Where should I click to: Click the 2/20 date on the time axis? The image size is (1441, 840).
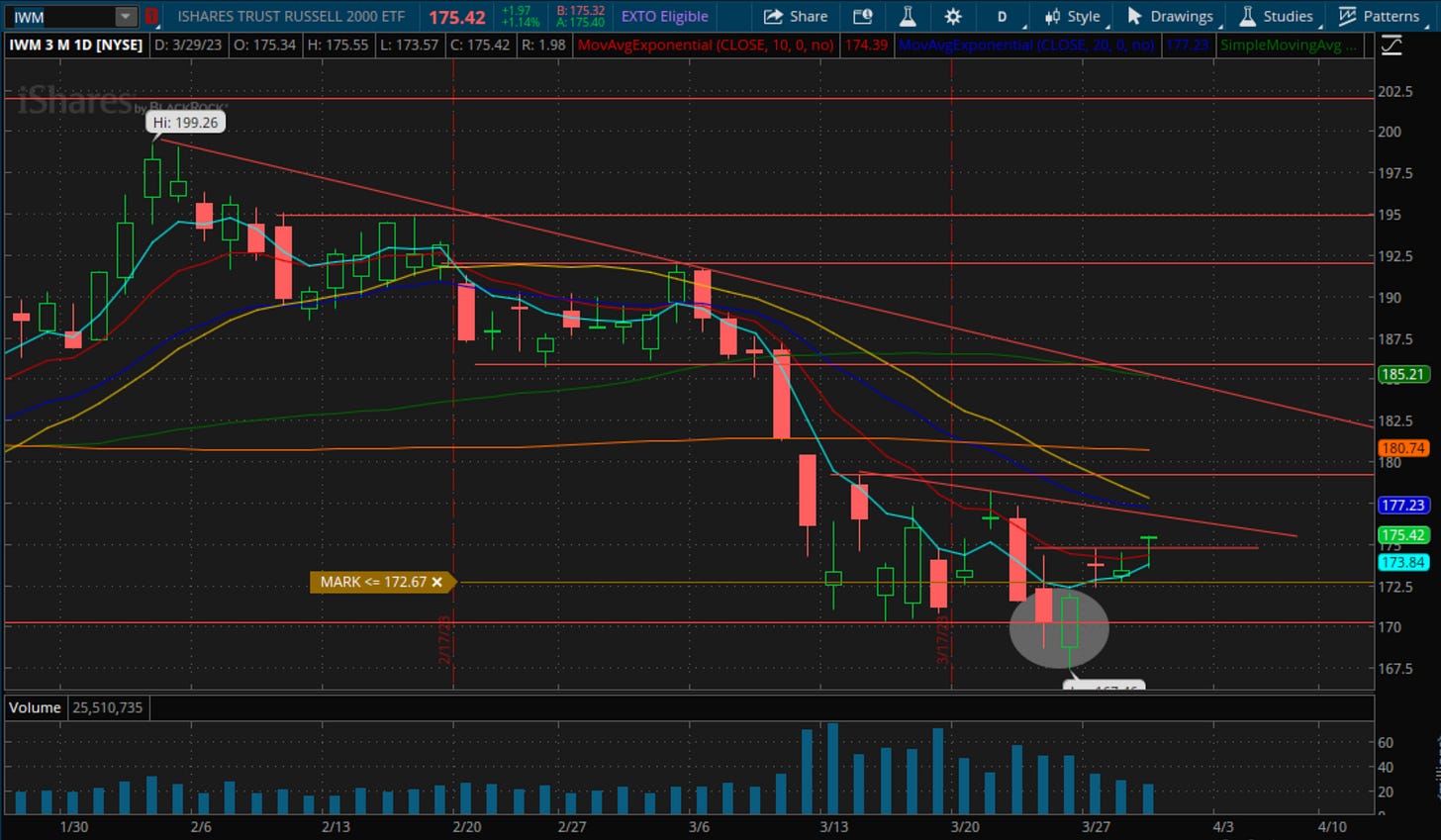pyautogui.click(x=466, y=826)
